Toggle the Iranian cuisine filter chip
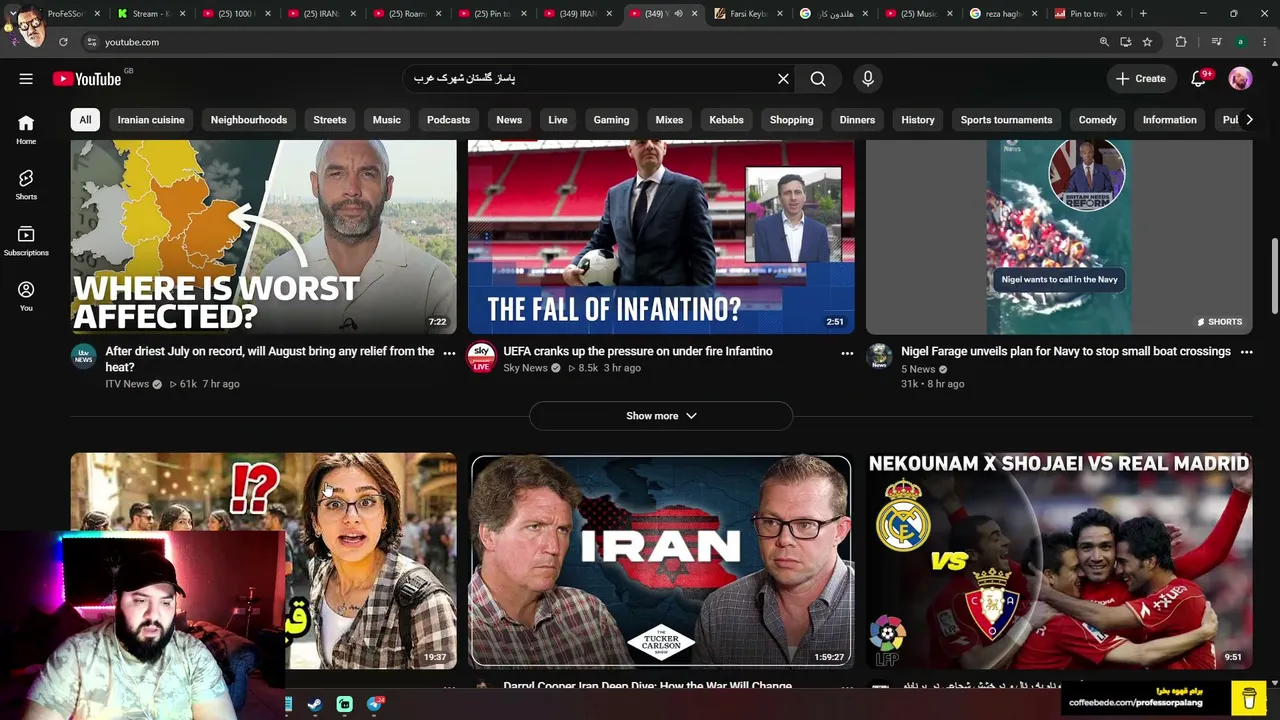 151,120
